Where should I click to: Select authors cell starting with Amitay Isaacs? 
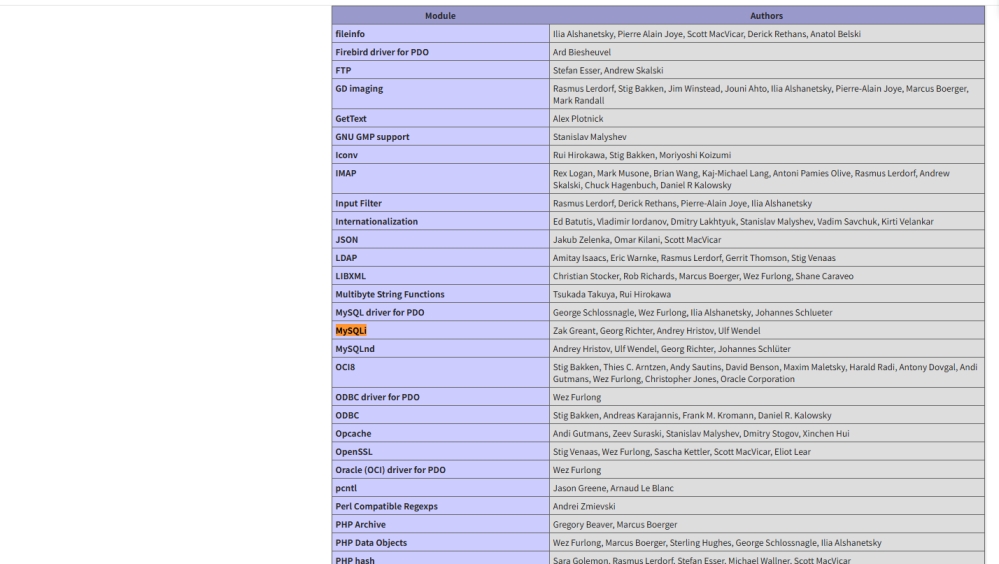tap(766, 257)
